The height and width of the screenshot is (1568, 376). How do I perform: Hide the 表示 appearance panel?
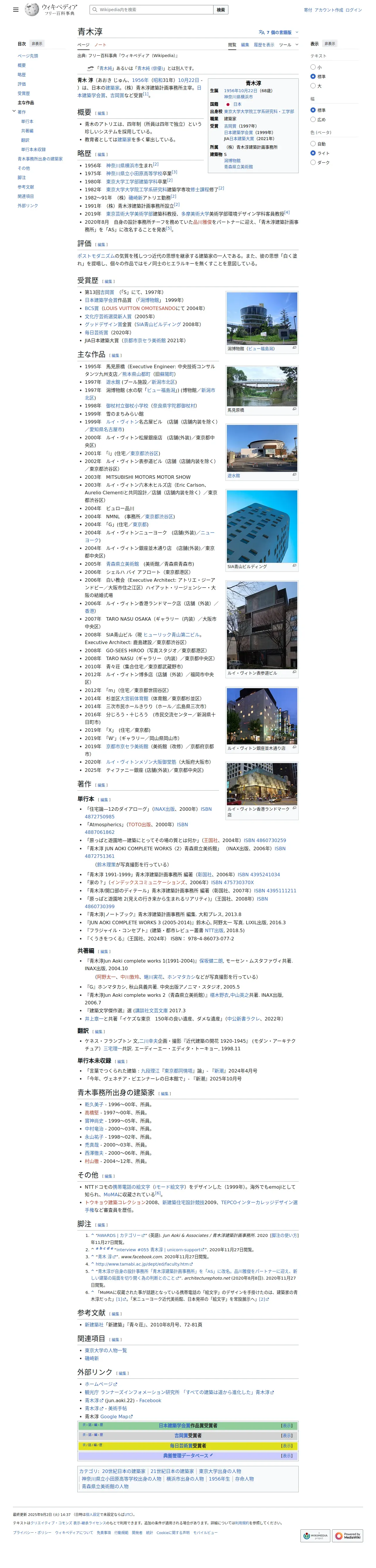point(330,44)
